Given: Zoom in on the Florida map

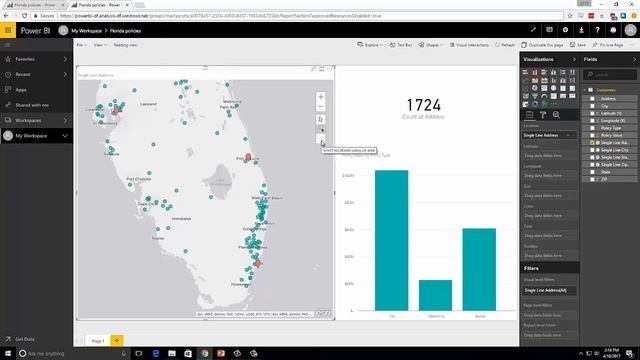Looking at the screenshot, I should (320, 97).
